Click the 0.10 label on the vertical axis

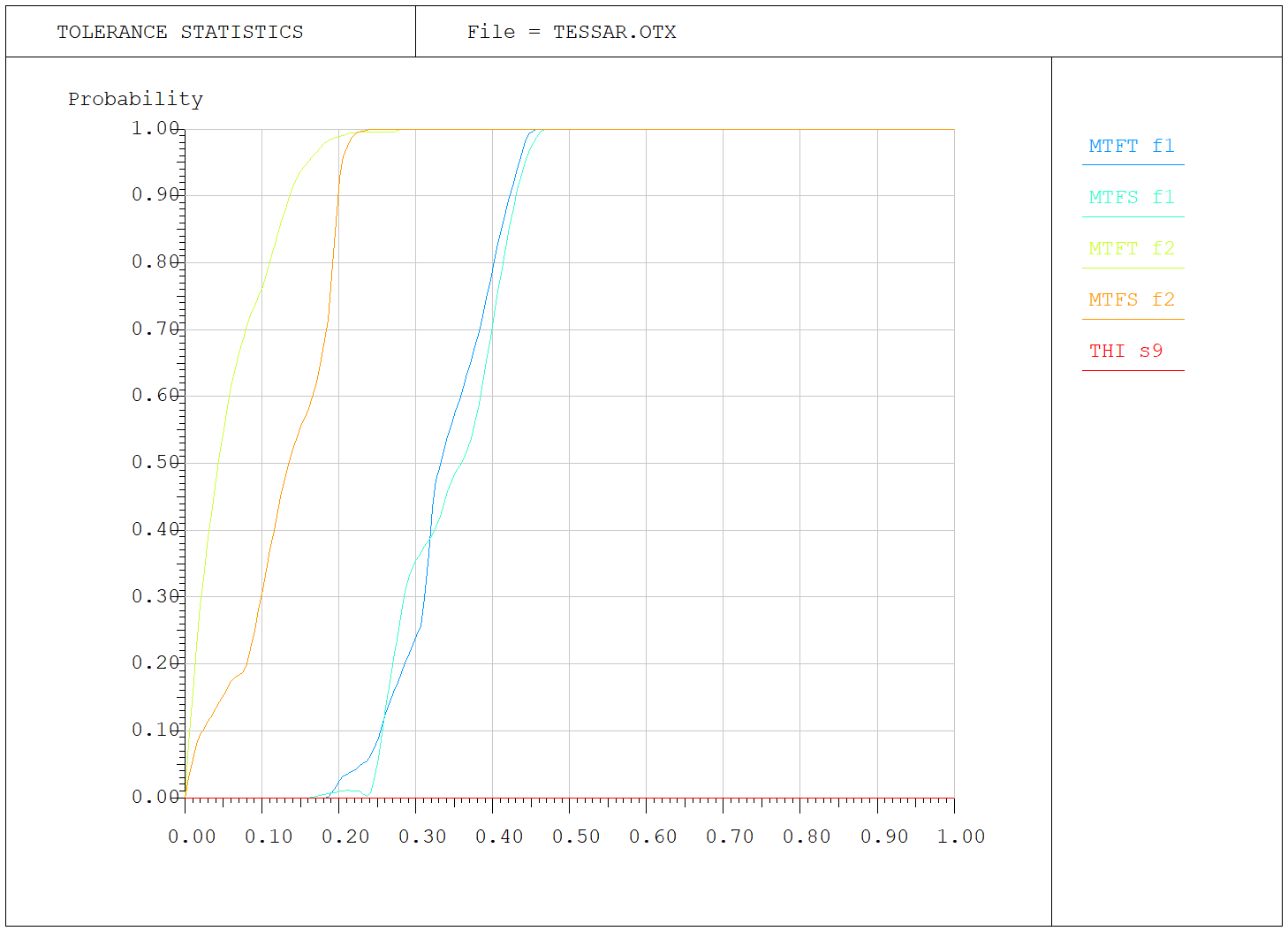[x=155, y=730]
